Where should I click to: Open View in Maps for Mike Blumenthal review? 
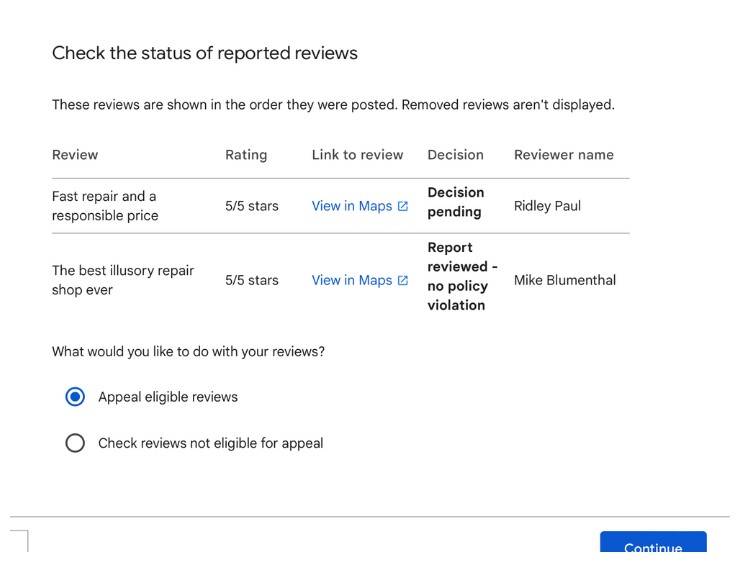(360, 280)
